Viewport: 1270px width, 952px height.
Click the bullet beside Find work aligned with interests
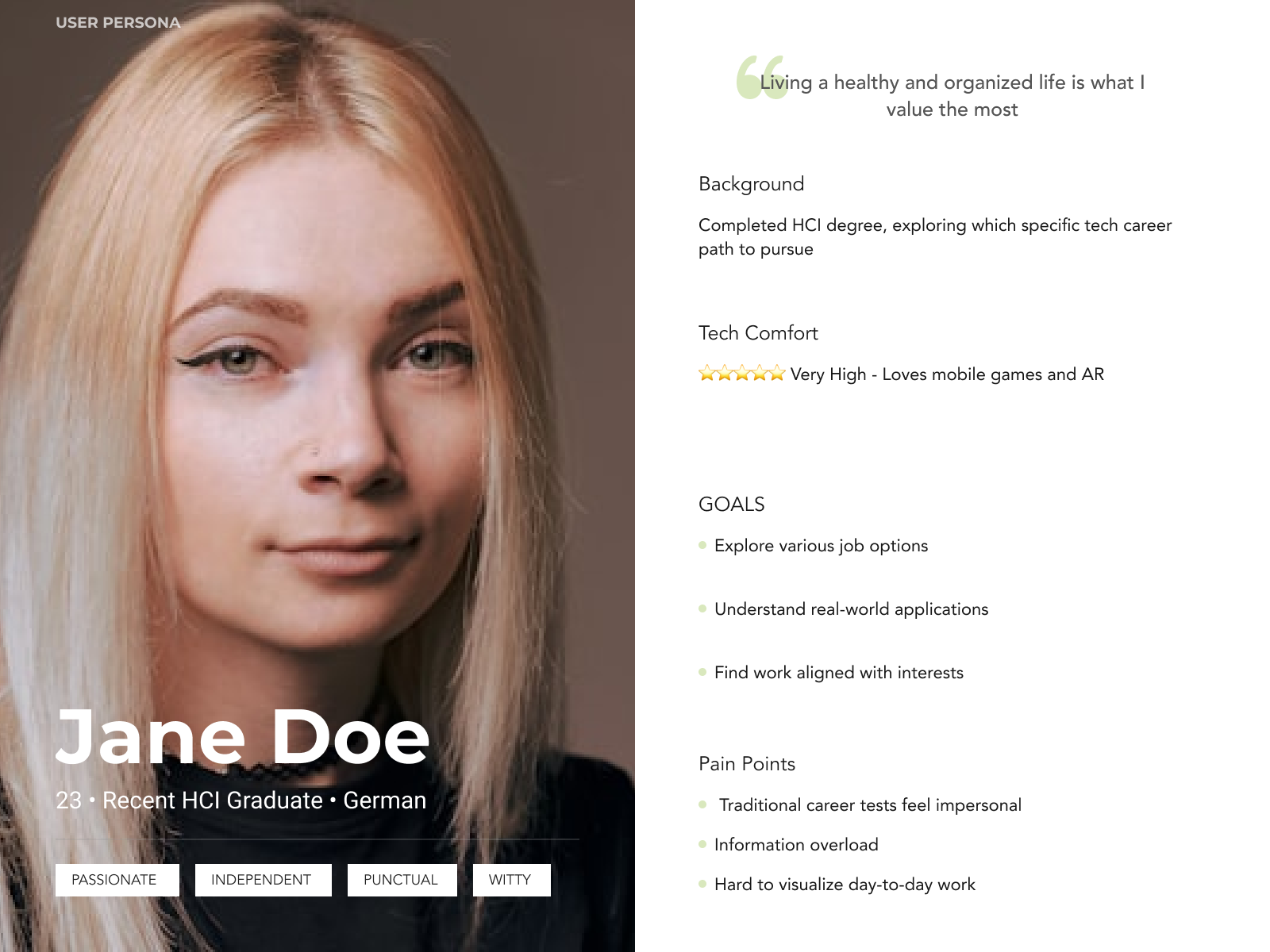[702, 672]
